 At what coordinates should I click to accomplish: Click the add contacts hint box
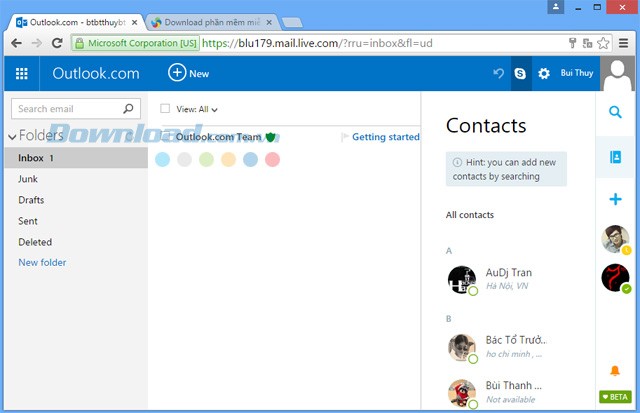[x=506, y=169]
